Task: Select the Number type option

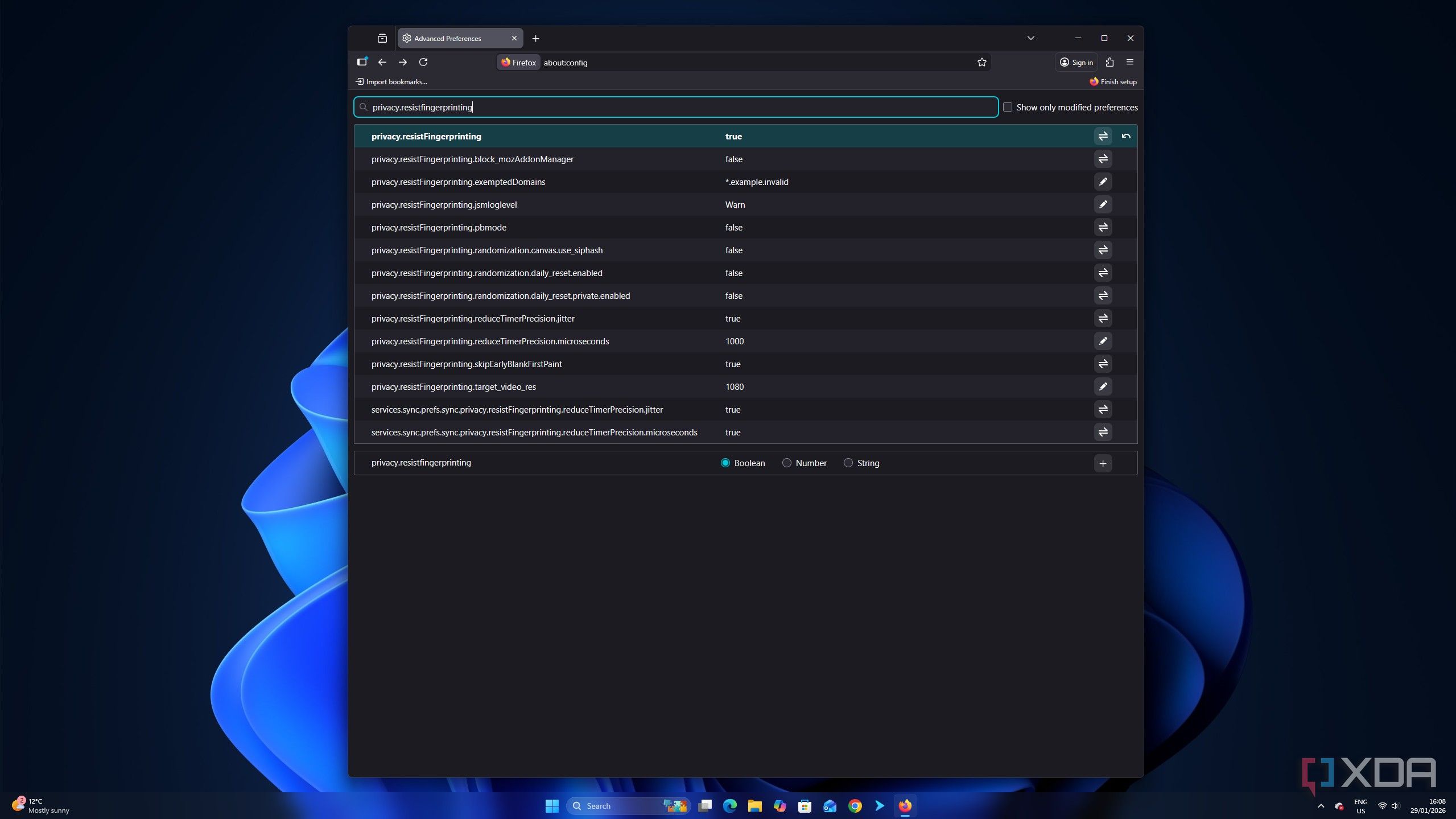Action: [x=786, y=463]
